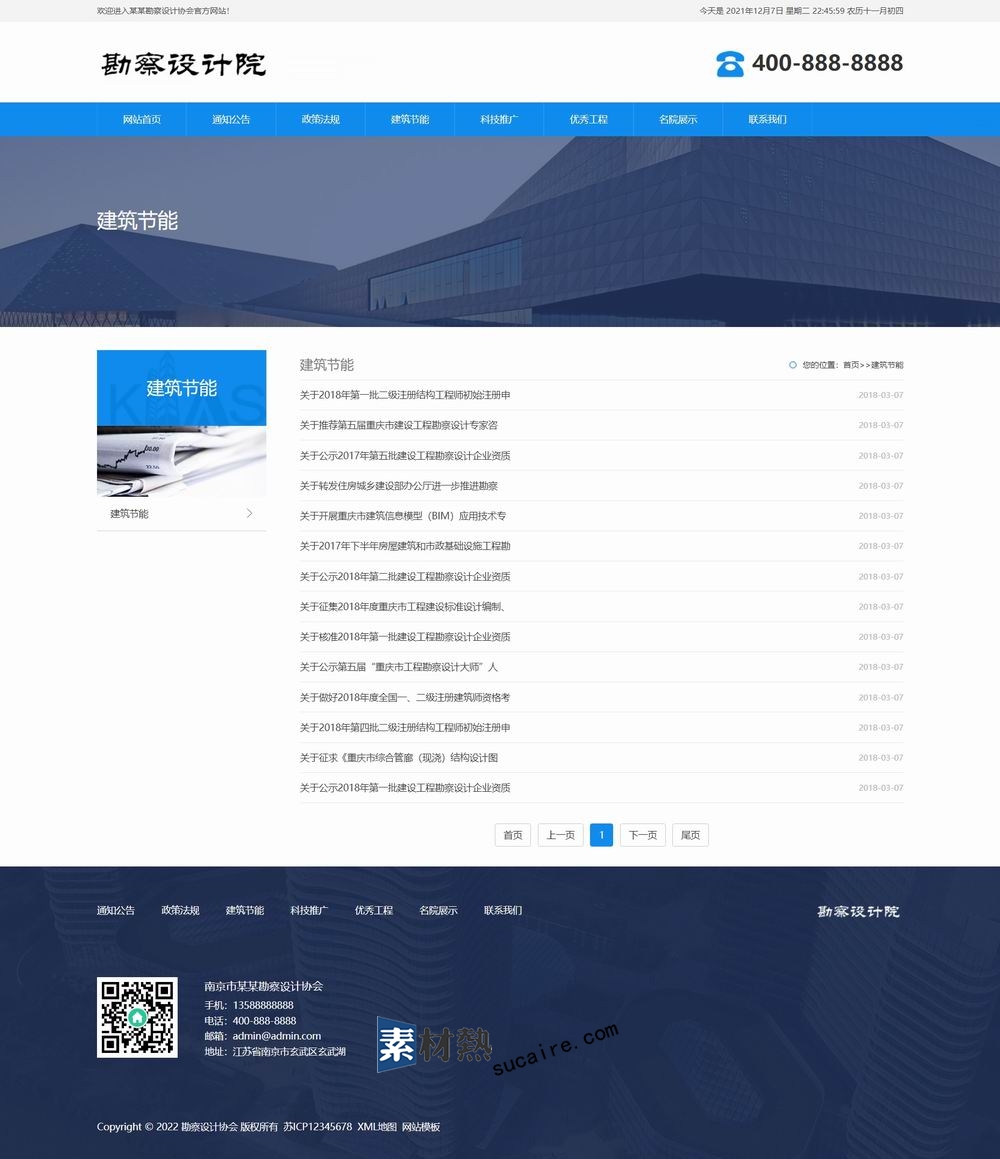Click the footer 勘察设计院 logo
Viewport: 1000px width, 1159px height.
[858, 911]
